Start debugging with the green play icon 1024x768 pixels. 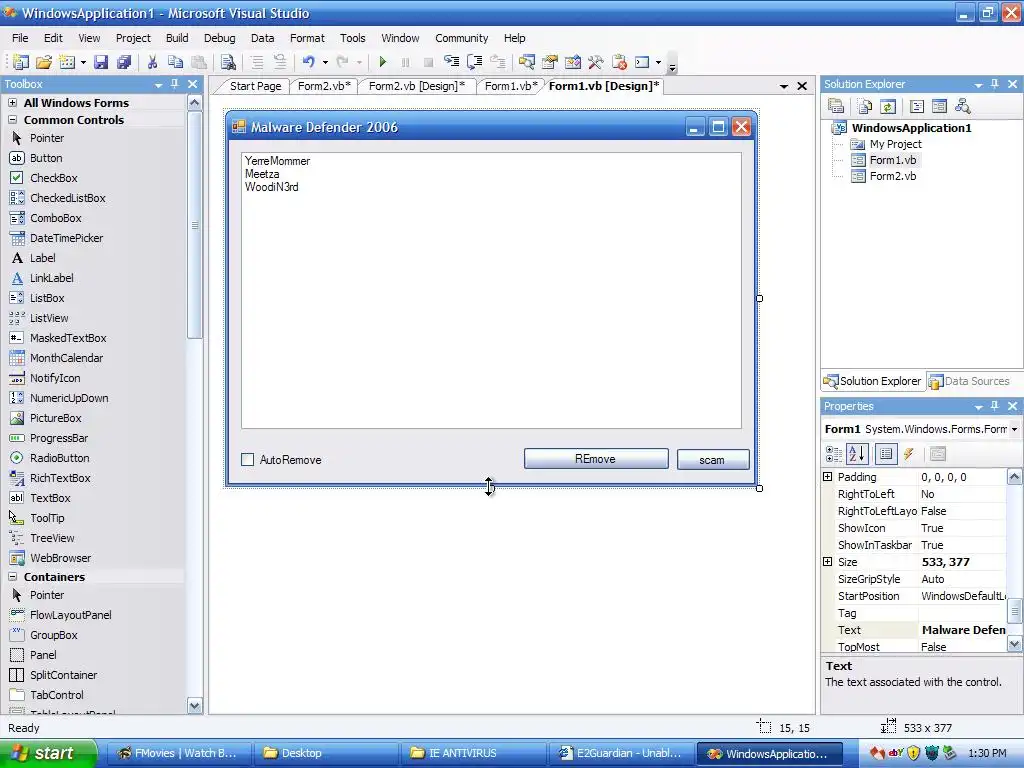383,62
